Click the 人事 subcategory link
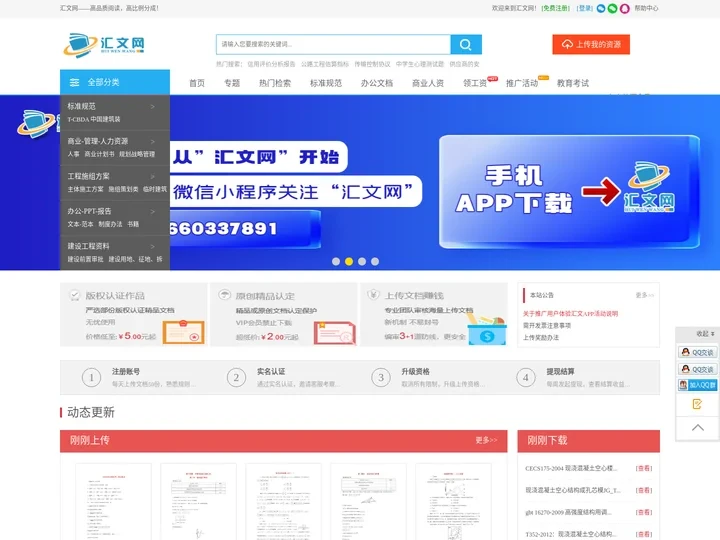The image size is (720, 540). 73,154
